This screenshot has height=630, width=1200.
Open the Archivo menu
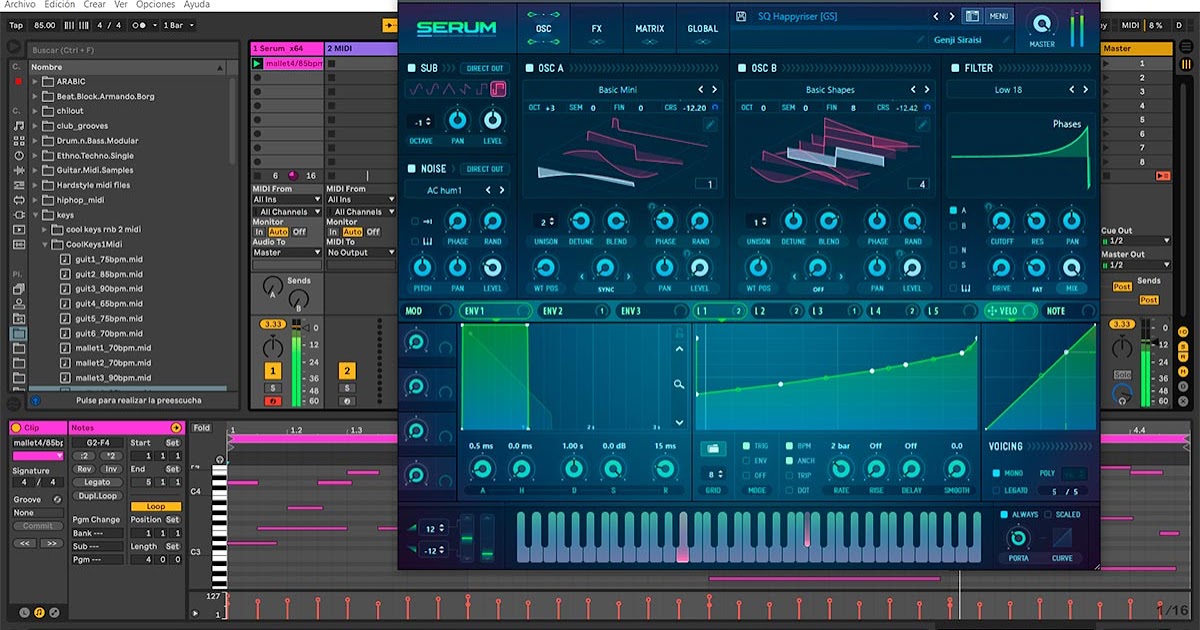click(x=20, y=5)
